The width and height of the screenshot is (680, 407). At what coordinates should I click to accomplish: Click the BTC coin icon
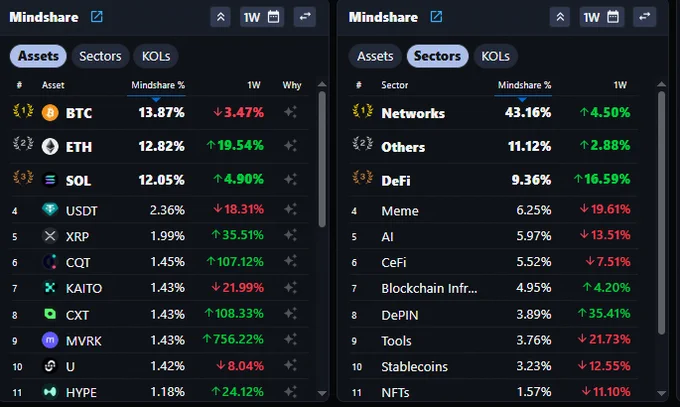pyautogui.click(x=50, y=113)
